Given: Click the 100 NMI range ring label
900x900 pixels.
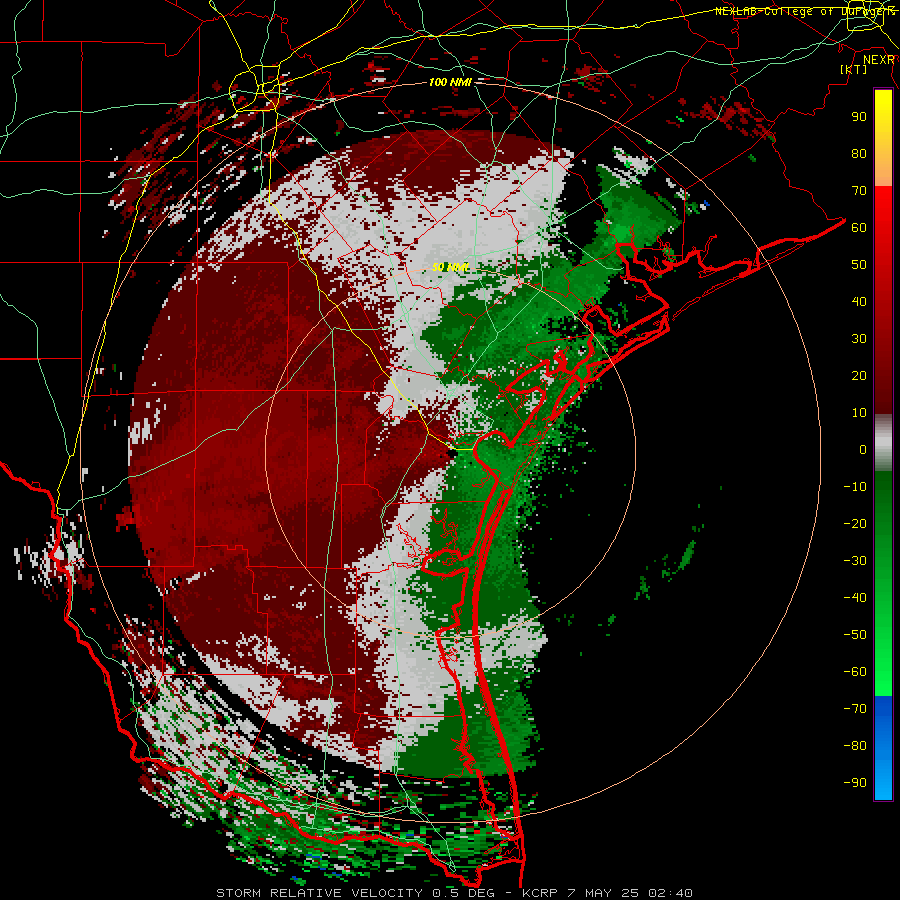Looking at the screenshot, I should (x=450, y=82).
